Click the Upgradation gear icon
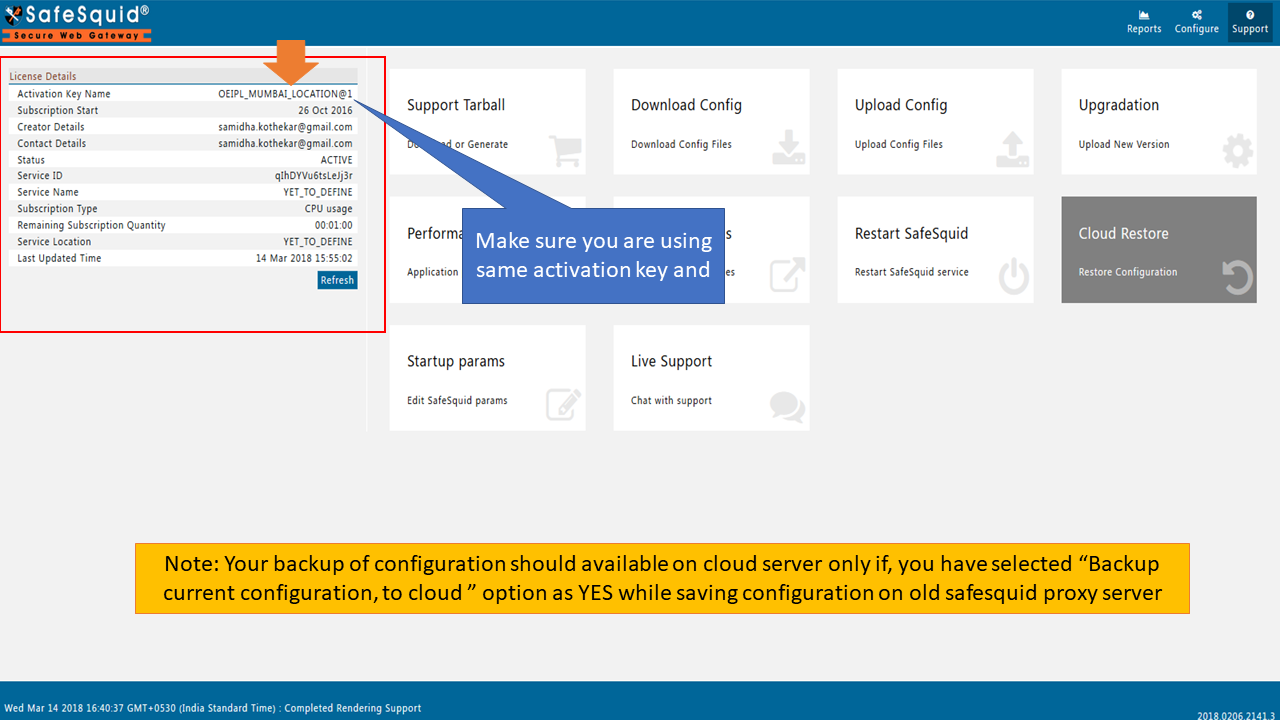 [1238, 150]
